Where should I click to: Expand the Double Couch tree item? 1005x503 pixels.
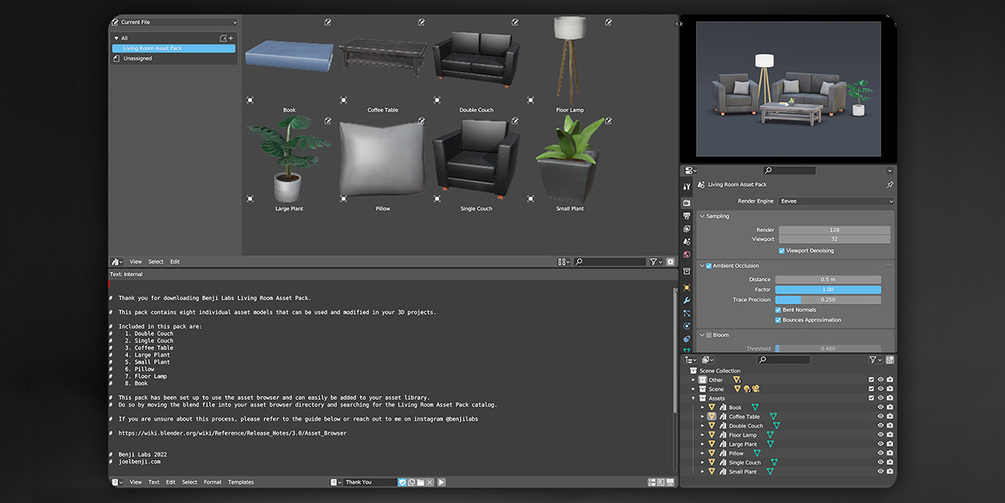702,425
